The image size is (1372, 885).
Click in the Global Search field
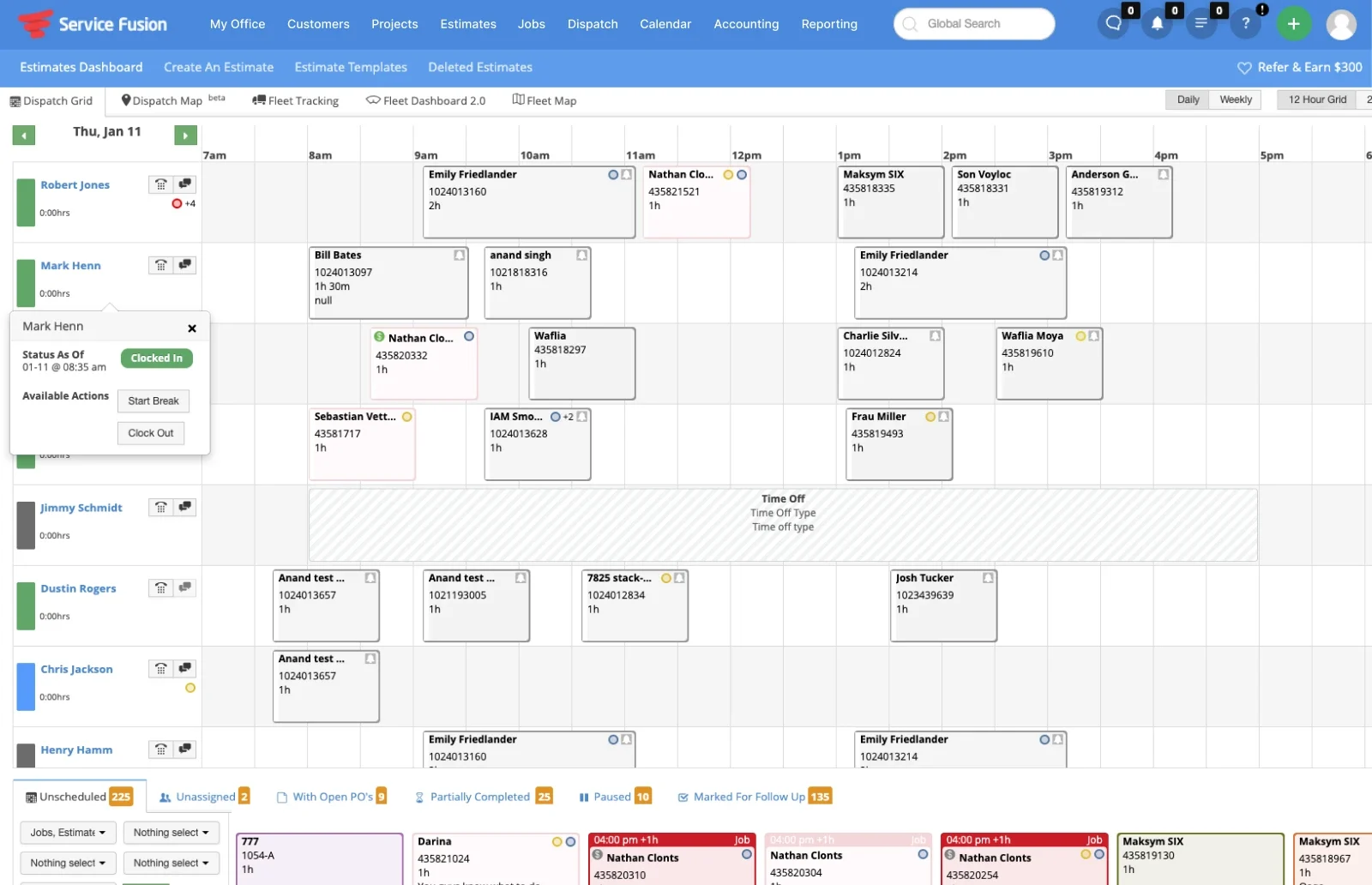pyautogui.click(x=974, y=24)
